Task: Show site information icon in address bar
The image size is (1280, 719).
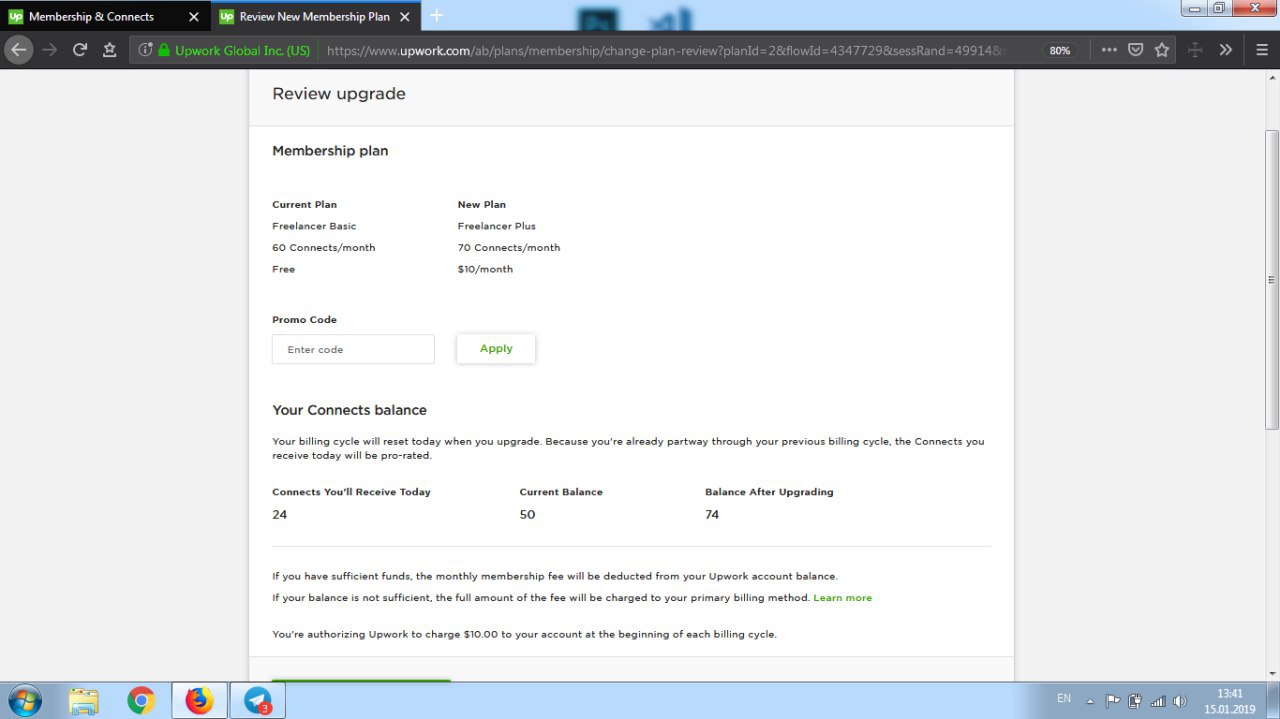Action: pyautogui.click(x=145, y=50)
